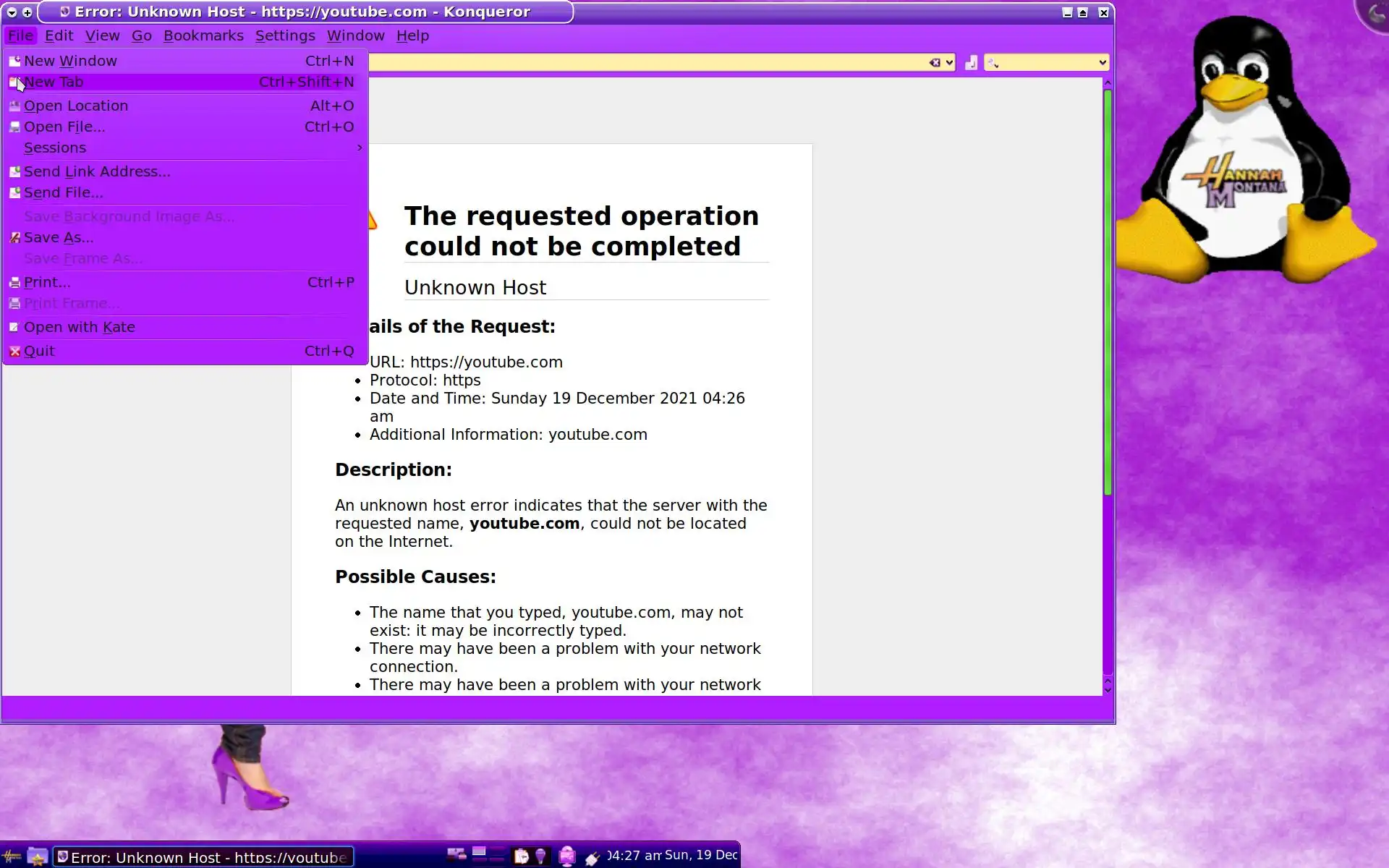The height and width of the screenshot is (868, 1389).
Task: Click the Konqueror error taskbar button
Action: coord(204,857)
